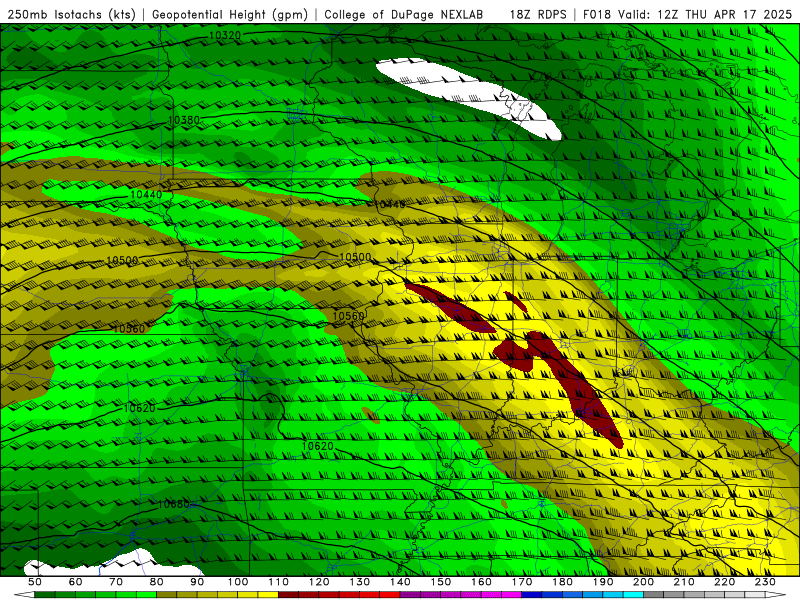Click the colorbar label "110"
This screenshot has height=600, width=800.
(x=278, y=582)
